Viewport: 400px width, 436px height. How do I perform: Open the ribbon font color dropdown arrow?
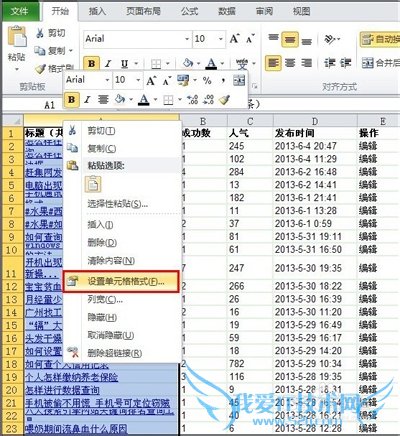(x=222, y=63)
